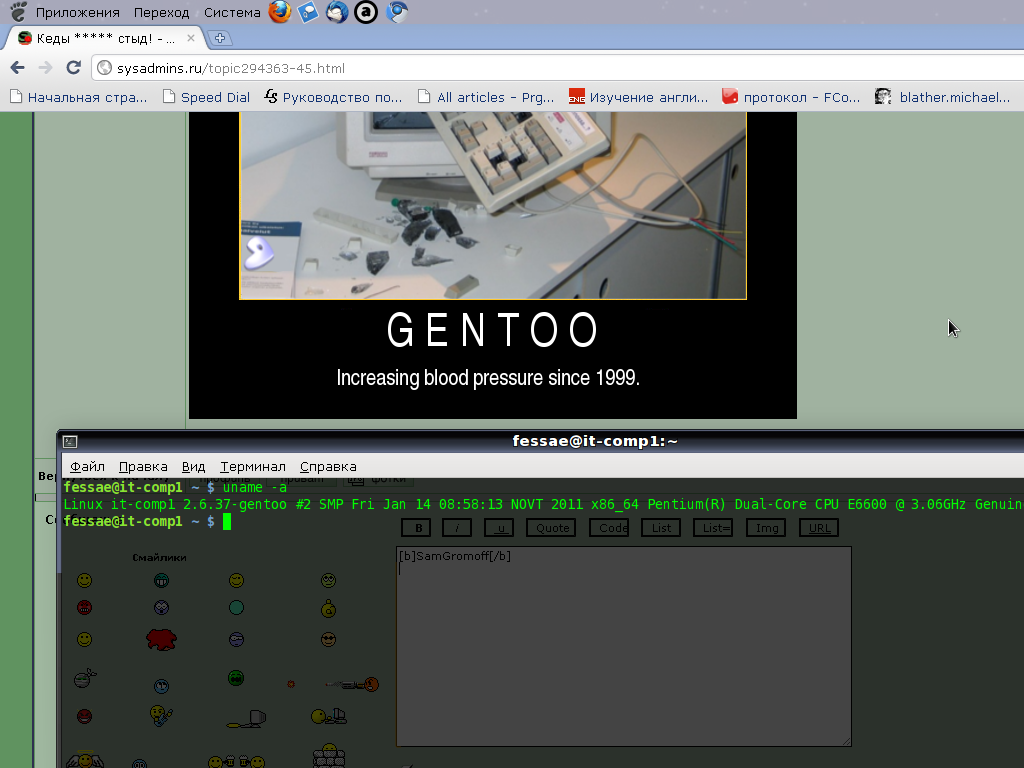Open the terminal Терминал menu
The height and width of the screenshot is (768, 1024).
pos(253,466)
